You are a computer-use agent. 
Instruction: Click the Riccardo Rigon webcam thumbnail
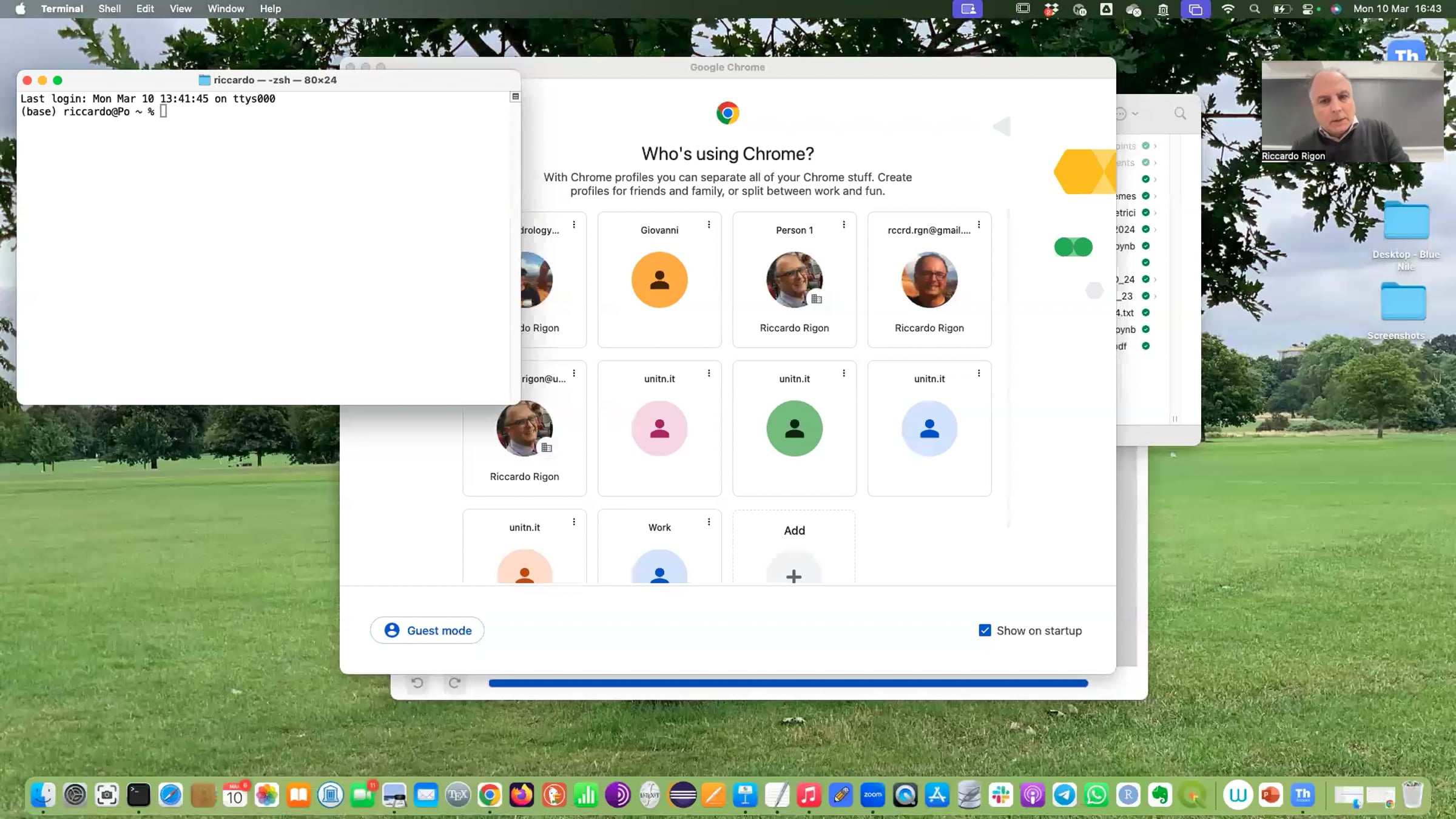tap(1352, 112)
